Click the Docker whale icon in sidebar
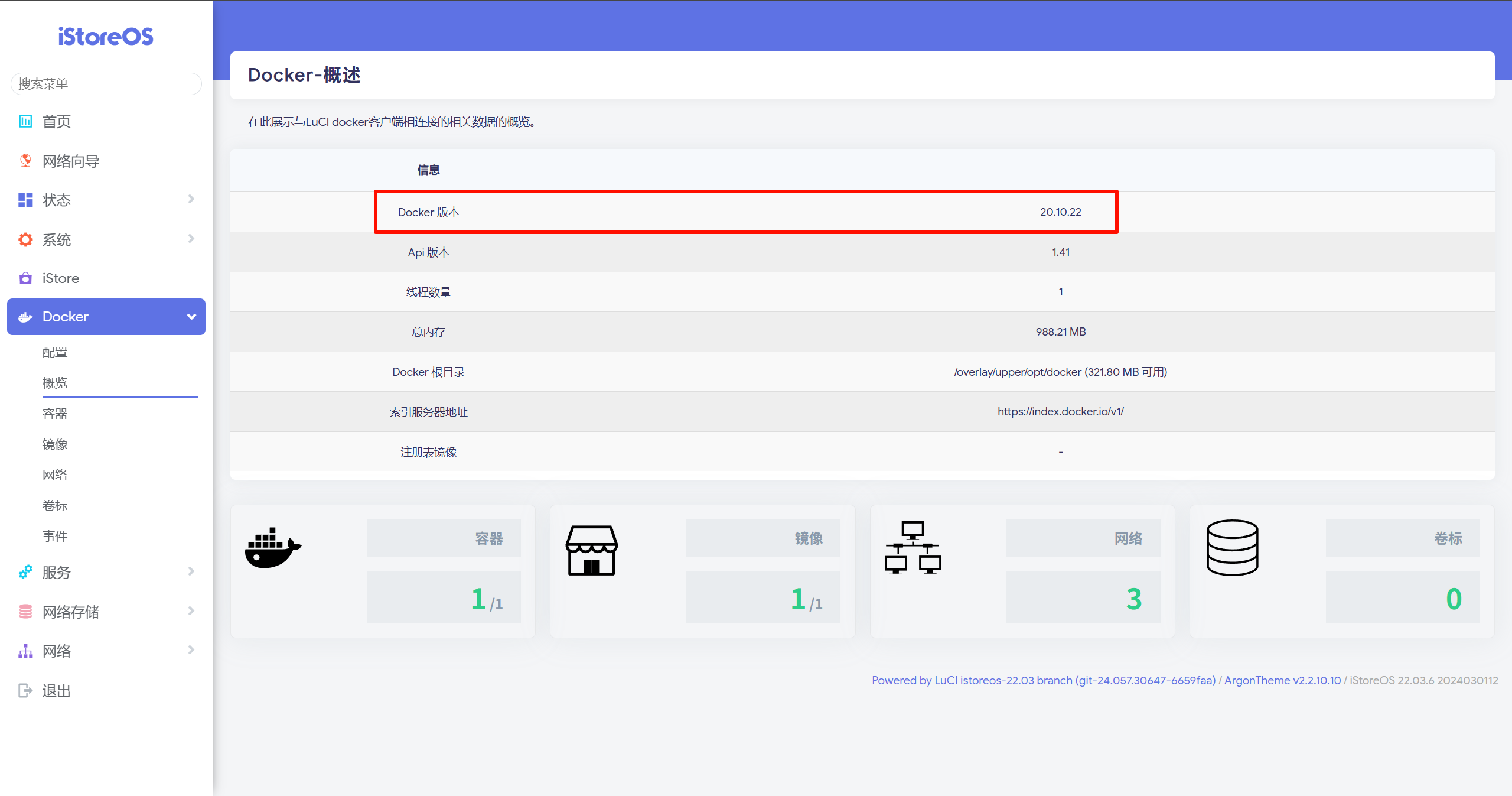 click(25, 317)
